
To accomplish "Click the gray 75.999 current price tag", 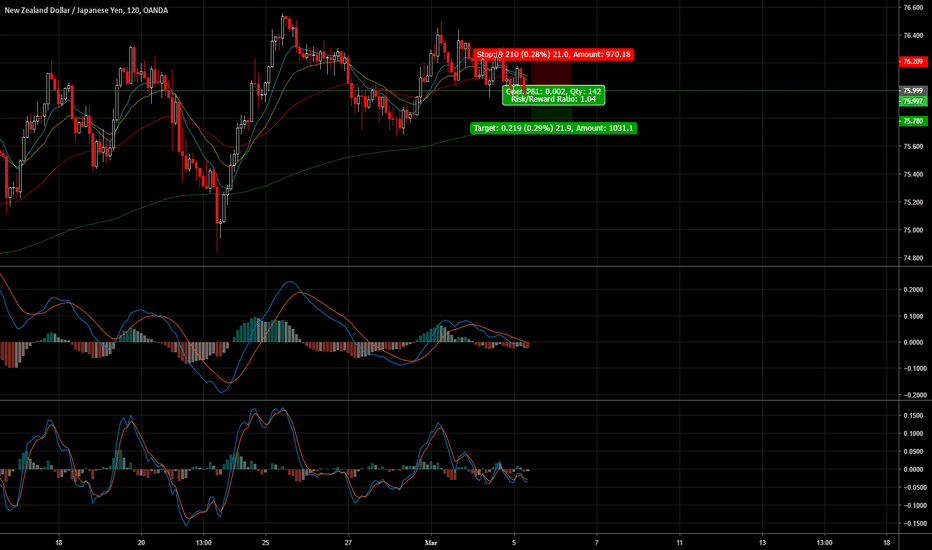I will click(x=913, y=91).
